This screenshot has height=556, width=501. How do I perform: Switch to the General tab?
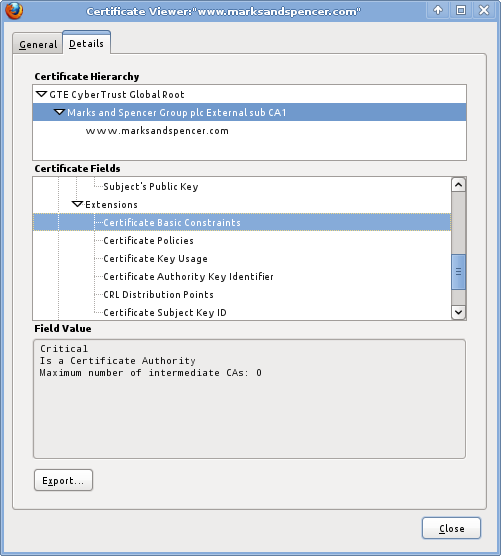38,44
